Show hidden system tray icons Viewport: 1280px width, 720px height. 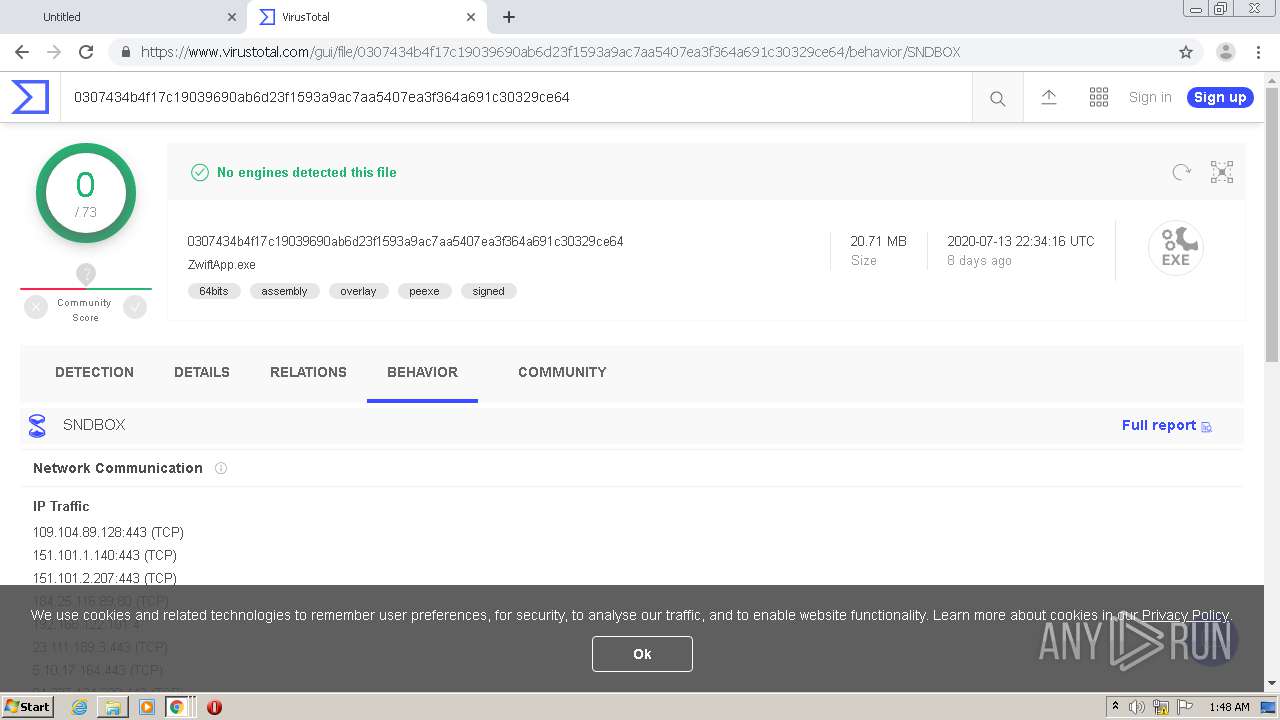point(1115,707)
